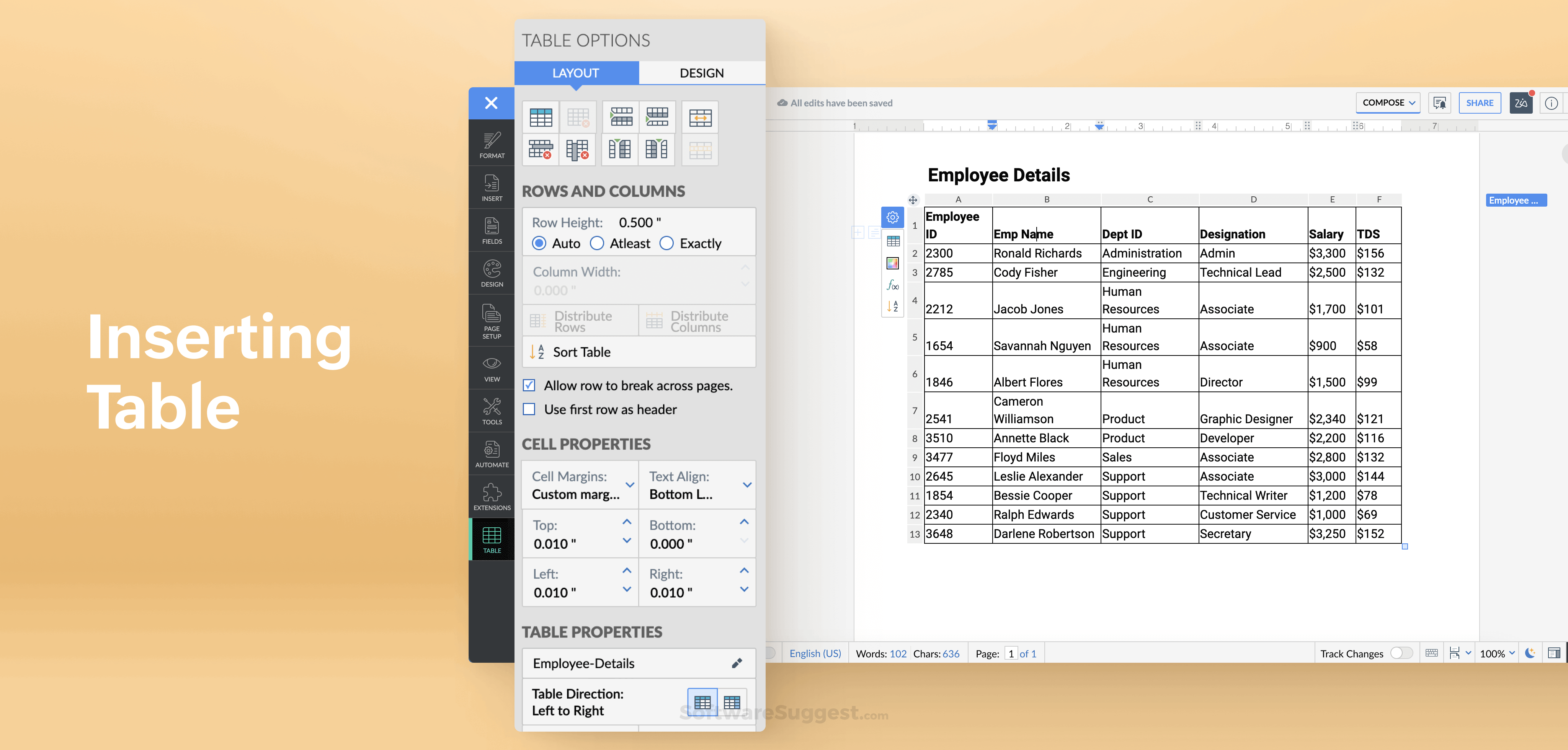This screenshot has width=1568, height=750.
Task: Open the cell color palette icon
Action: click(x=892, y=263)
